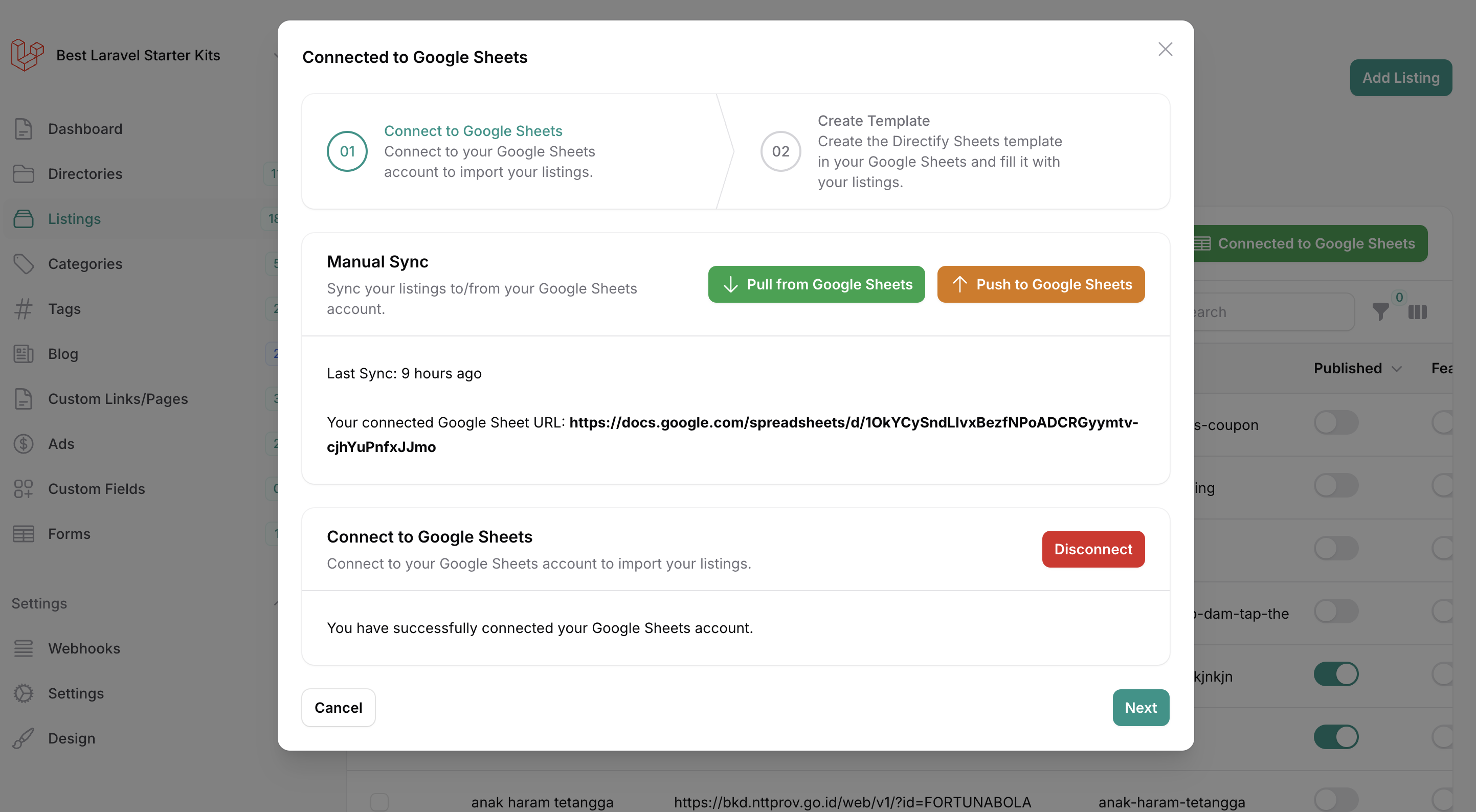The image size is (1476, 812).
Task: Open the Webhooks icon in sidebar
Action: pyautogui.click(x=23, y=647)
